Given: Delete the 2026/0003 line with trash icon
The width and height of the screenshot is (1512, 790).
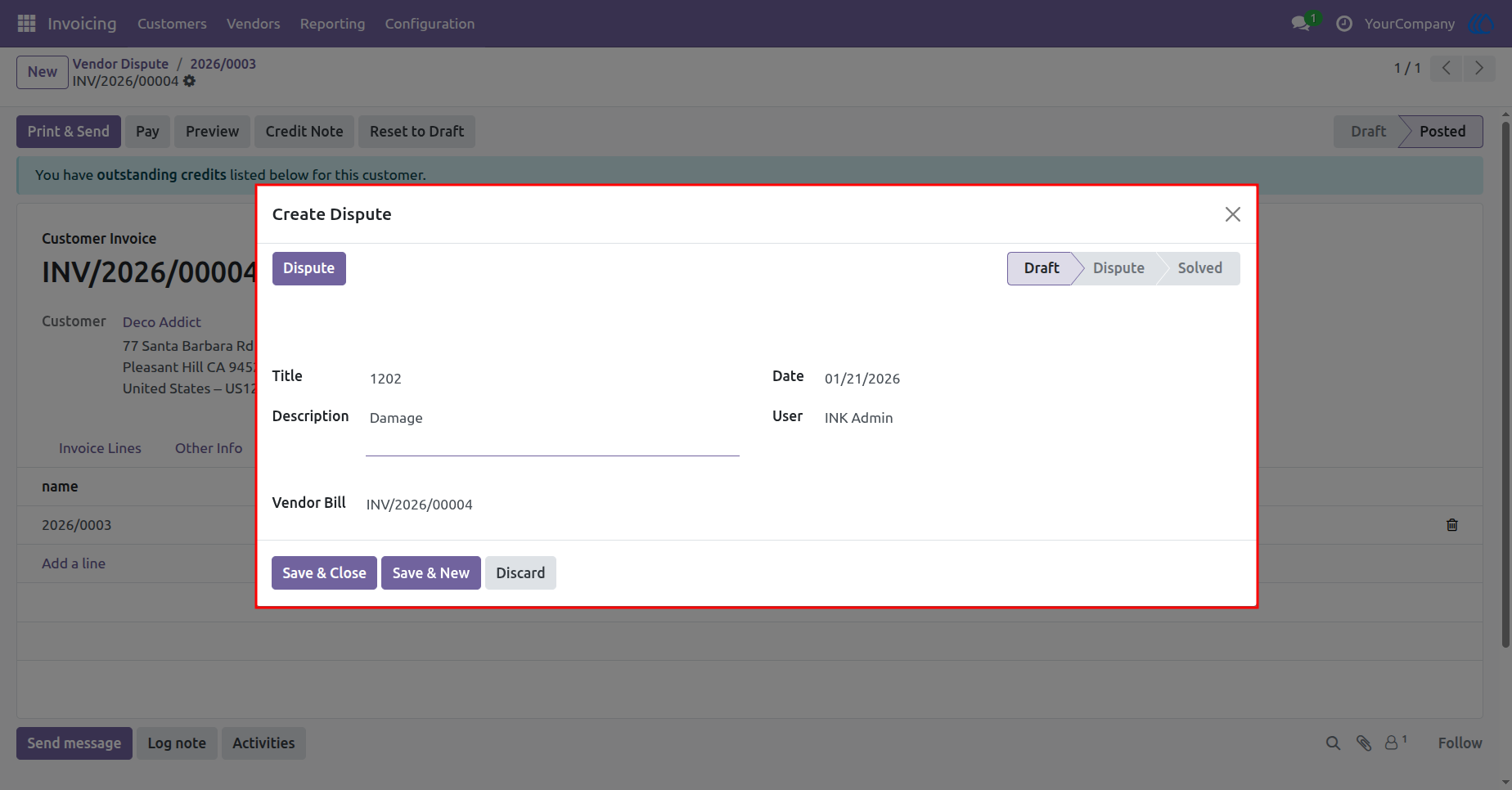Looking at the screenshot, I should [x=1452, y=525].
